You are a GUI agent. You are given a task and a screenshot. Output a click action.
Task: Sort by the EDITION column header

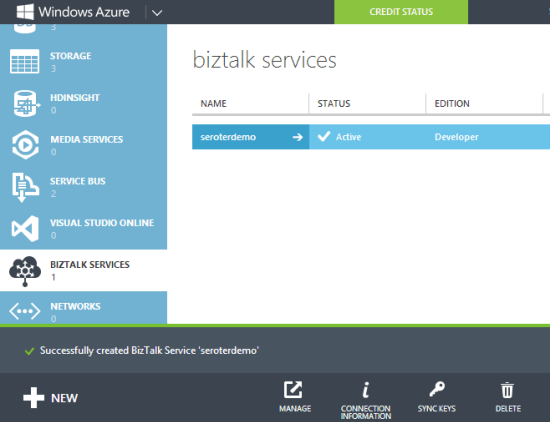(452, 103)
